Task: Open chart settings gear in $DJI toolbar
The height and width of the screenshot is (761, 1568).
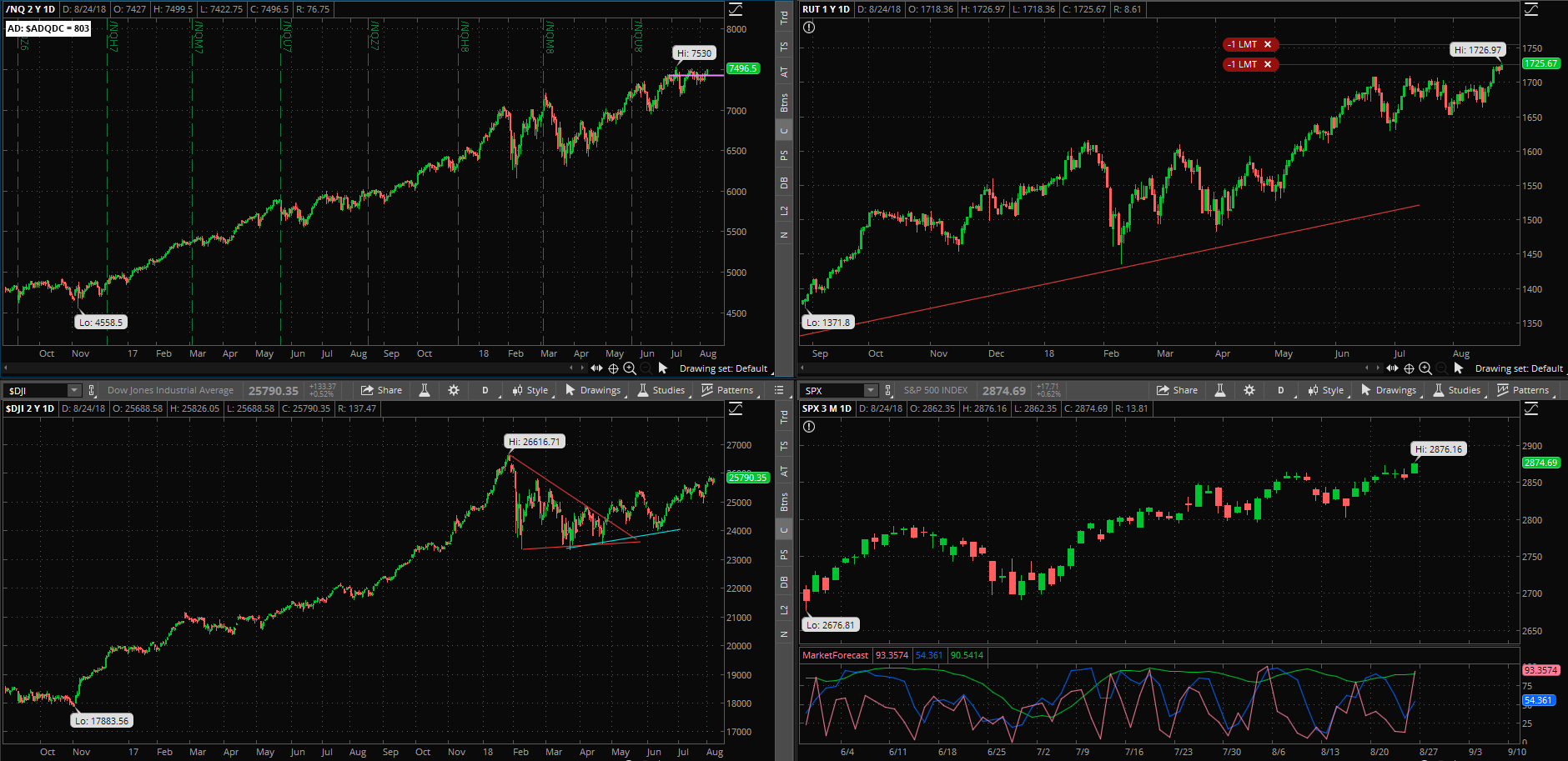Action: pos(454,390)
